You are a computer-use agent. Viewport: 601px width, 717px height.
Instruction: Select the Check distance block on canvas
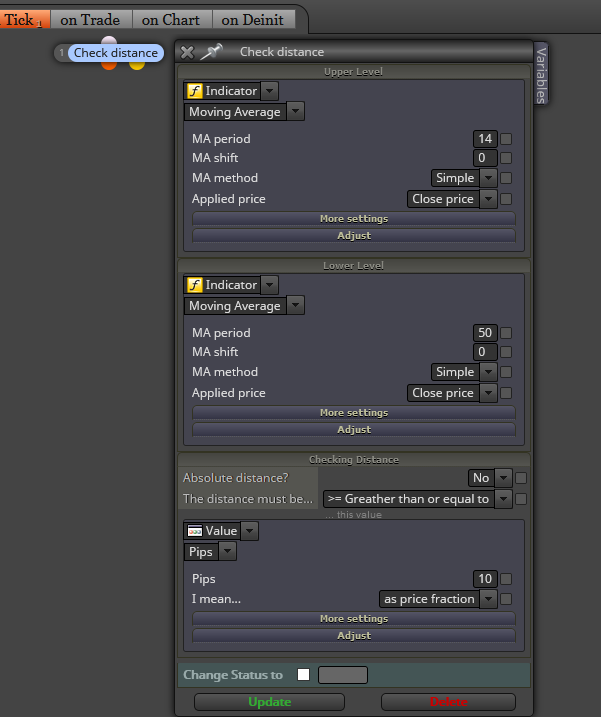click(x=115, y=53)
